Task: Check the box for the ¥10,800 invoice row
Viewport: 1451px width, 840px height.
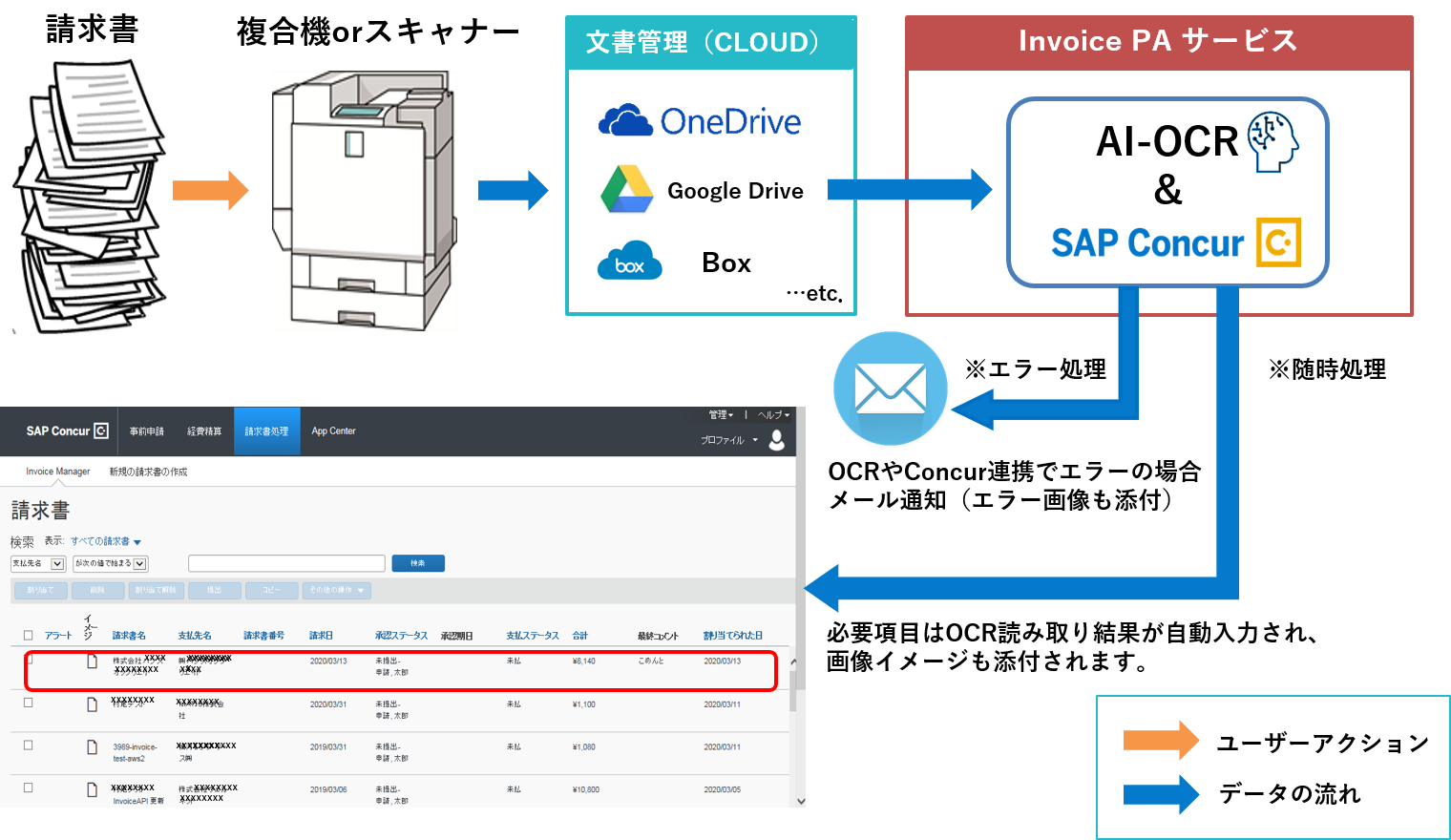Action: [x=28, y=787]
